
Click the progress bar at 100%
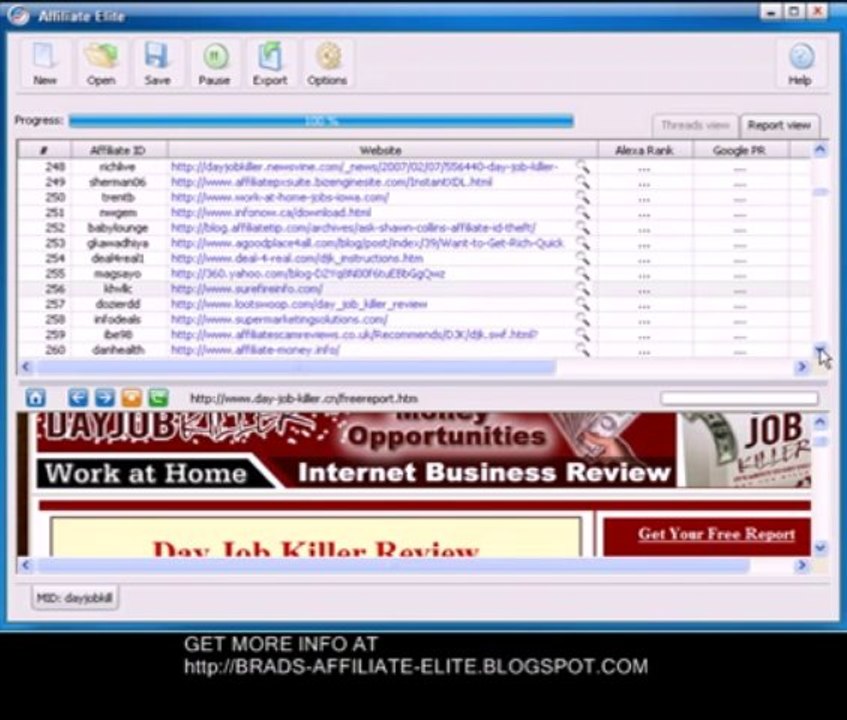(x=321, y=121)
